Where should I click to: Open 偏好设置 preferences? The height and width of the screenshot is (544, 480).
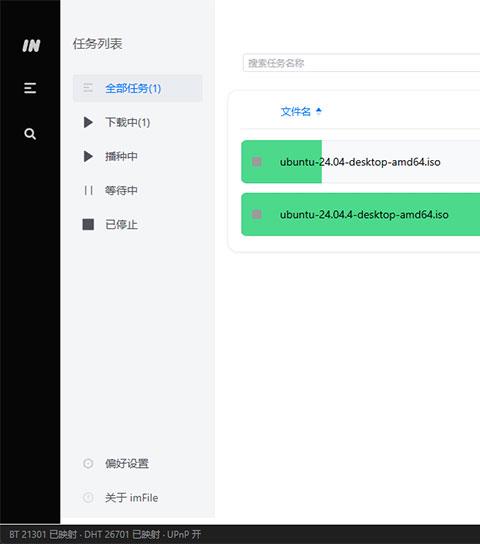coord(138,464)
